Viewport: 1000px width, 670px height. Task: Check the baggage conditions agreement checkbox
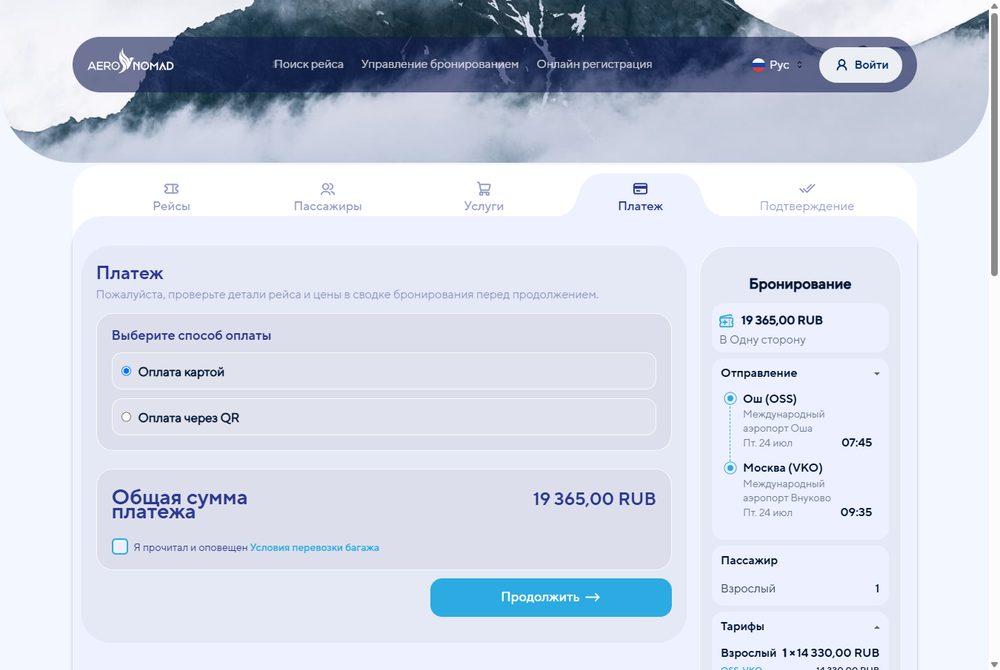pos(120,546)
